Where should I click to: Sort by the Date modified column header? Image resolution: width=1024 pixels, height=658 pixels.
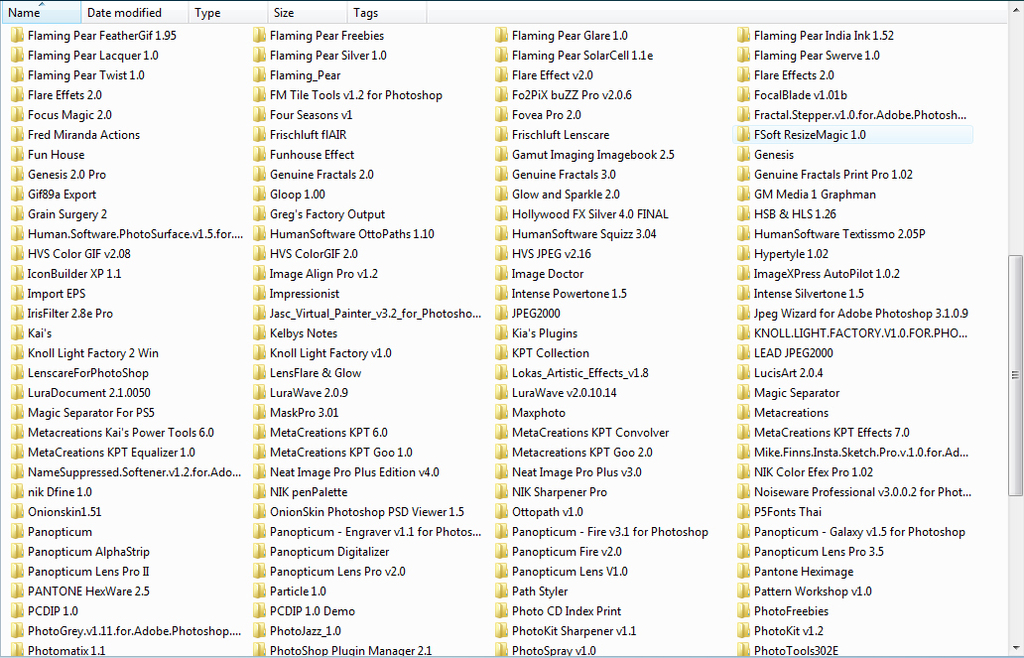tap(135, 12)
